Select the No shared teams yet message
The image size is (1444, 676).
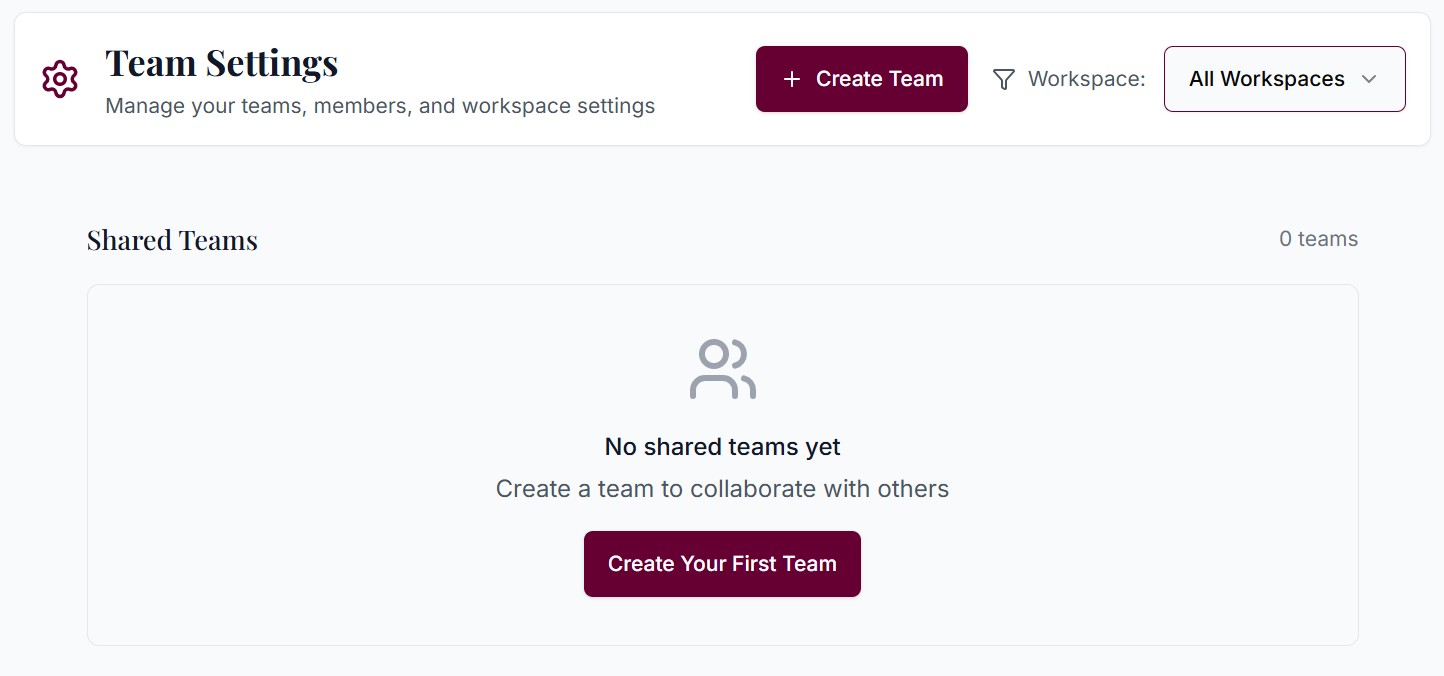(x=722, y=446)
